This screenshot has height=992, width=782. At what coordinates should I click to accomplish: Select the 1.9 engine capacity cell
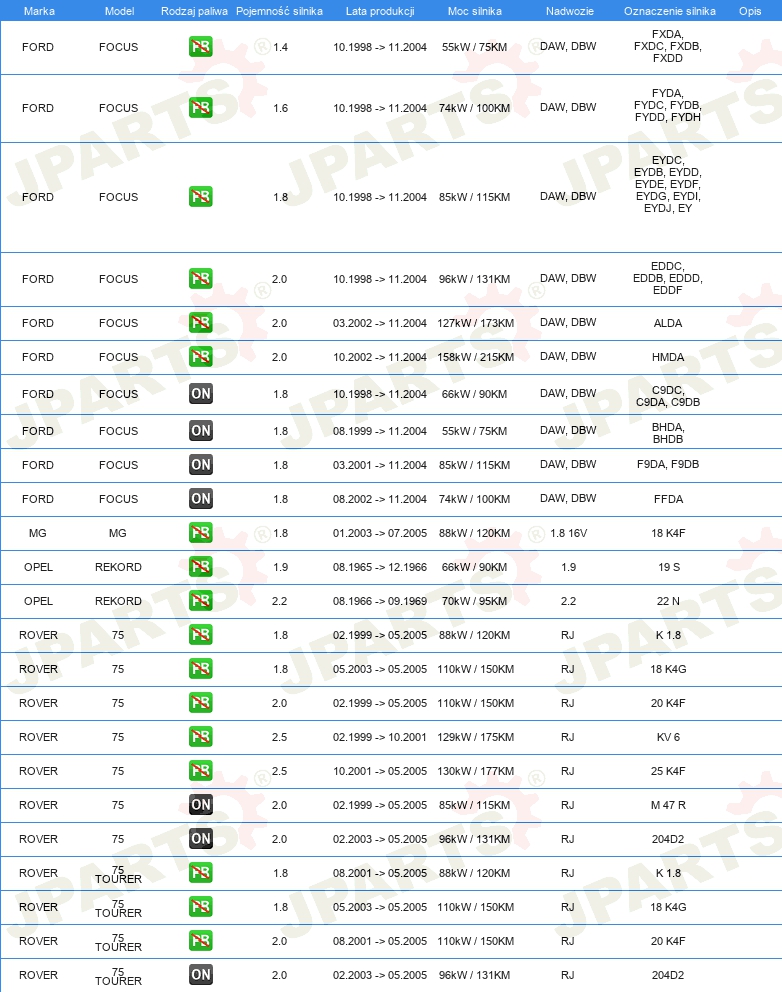coord(280,567)
